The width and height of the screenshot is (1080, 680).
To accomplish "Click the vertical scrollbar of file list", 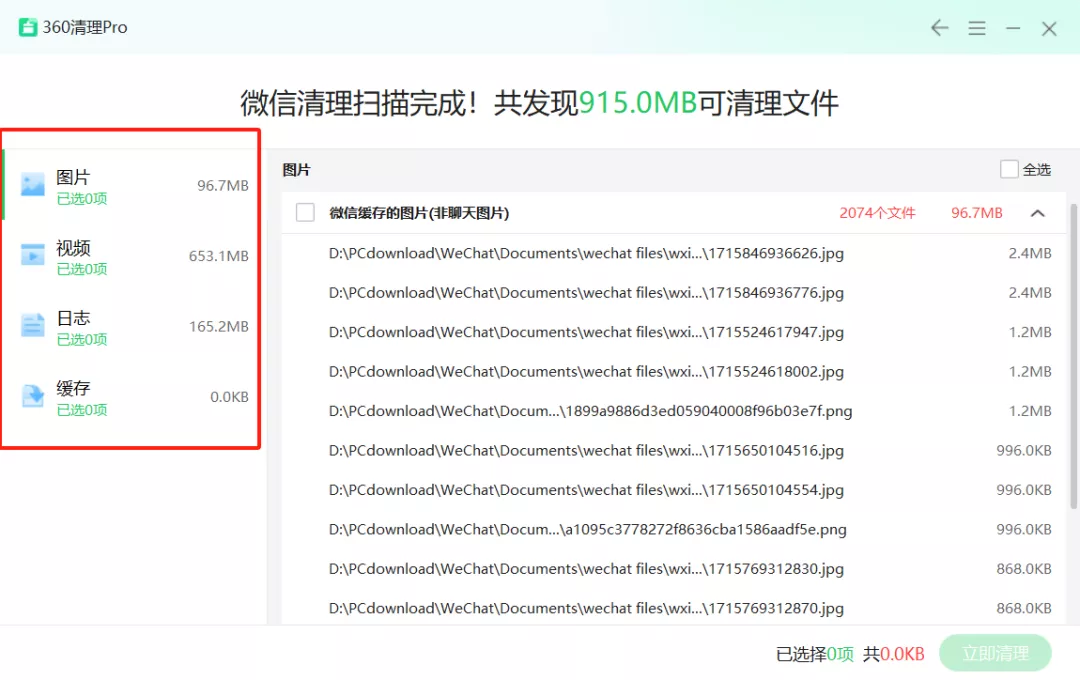I will (1073, 356).
